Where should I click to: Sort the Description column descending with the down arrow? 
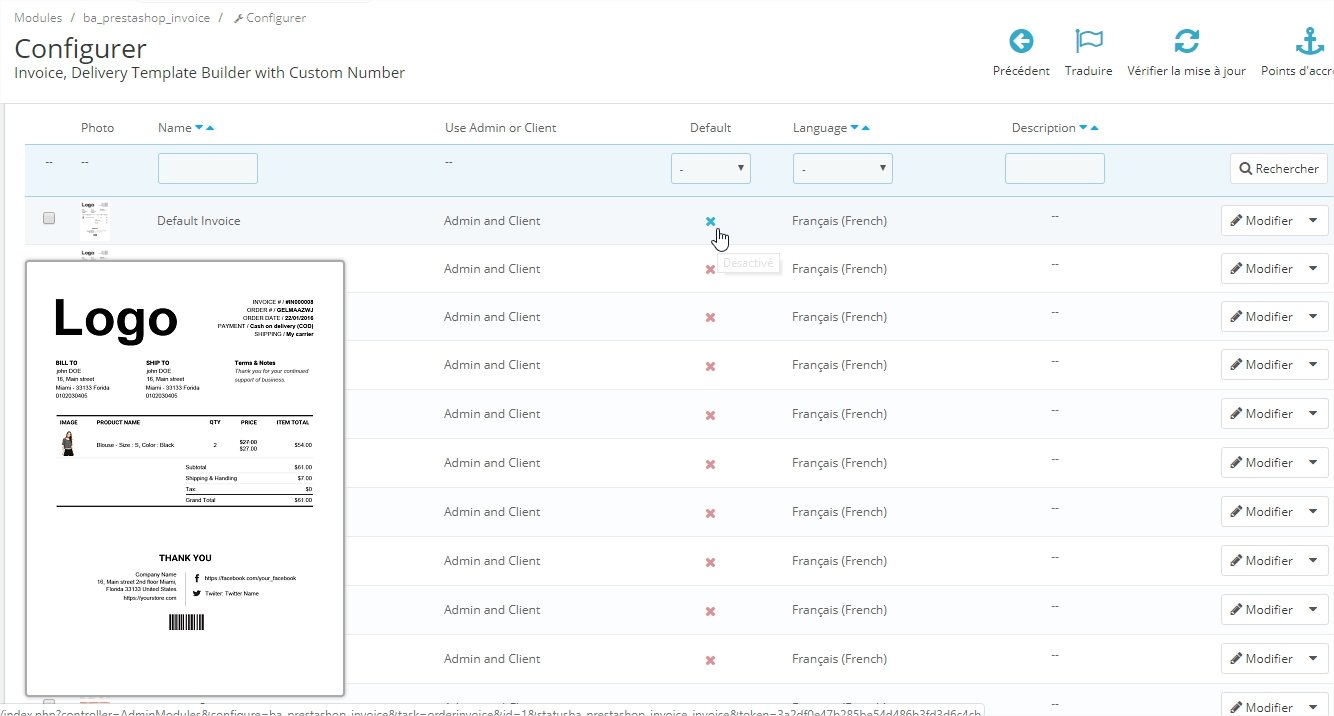(x=1084, y=128)
